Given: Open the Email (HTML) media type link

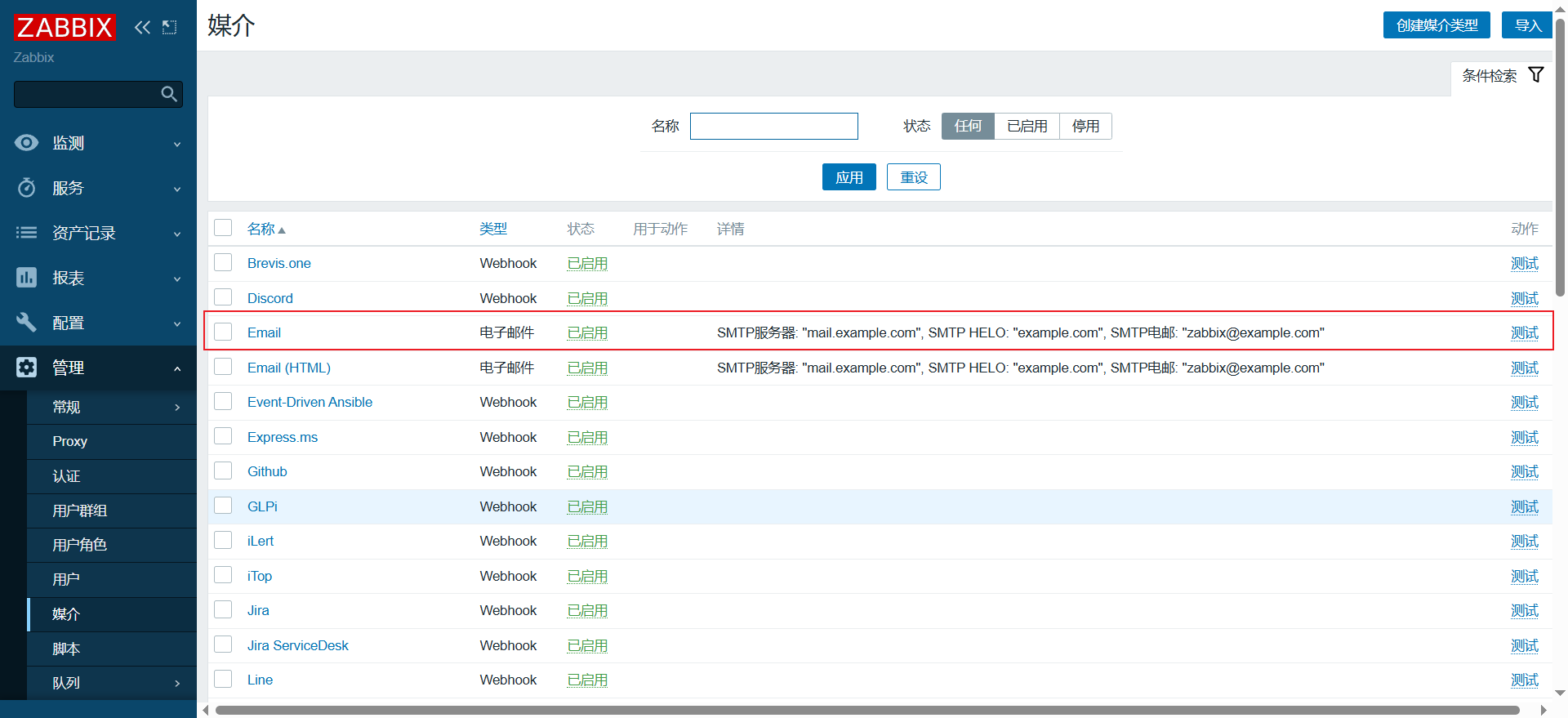Looking at the screenshot, I should point(288,368).
